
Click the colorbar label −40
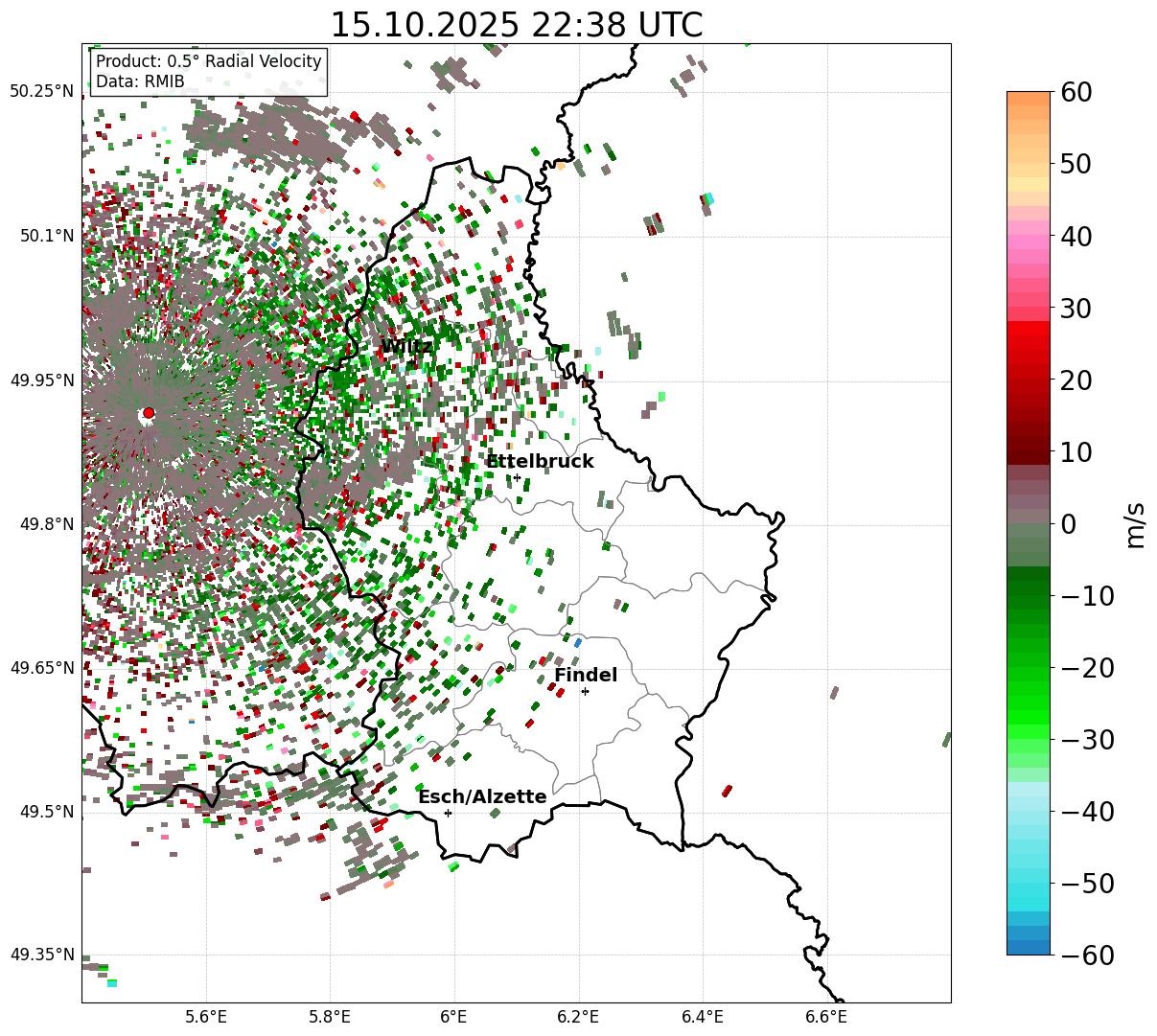1087,812
